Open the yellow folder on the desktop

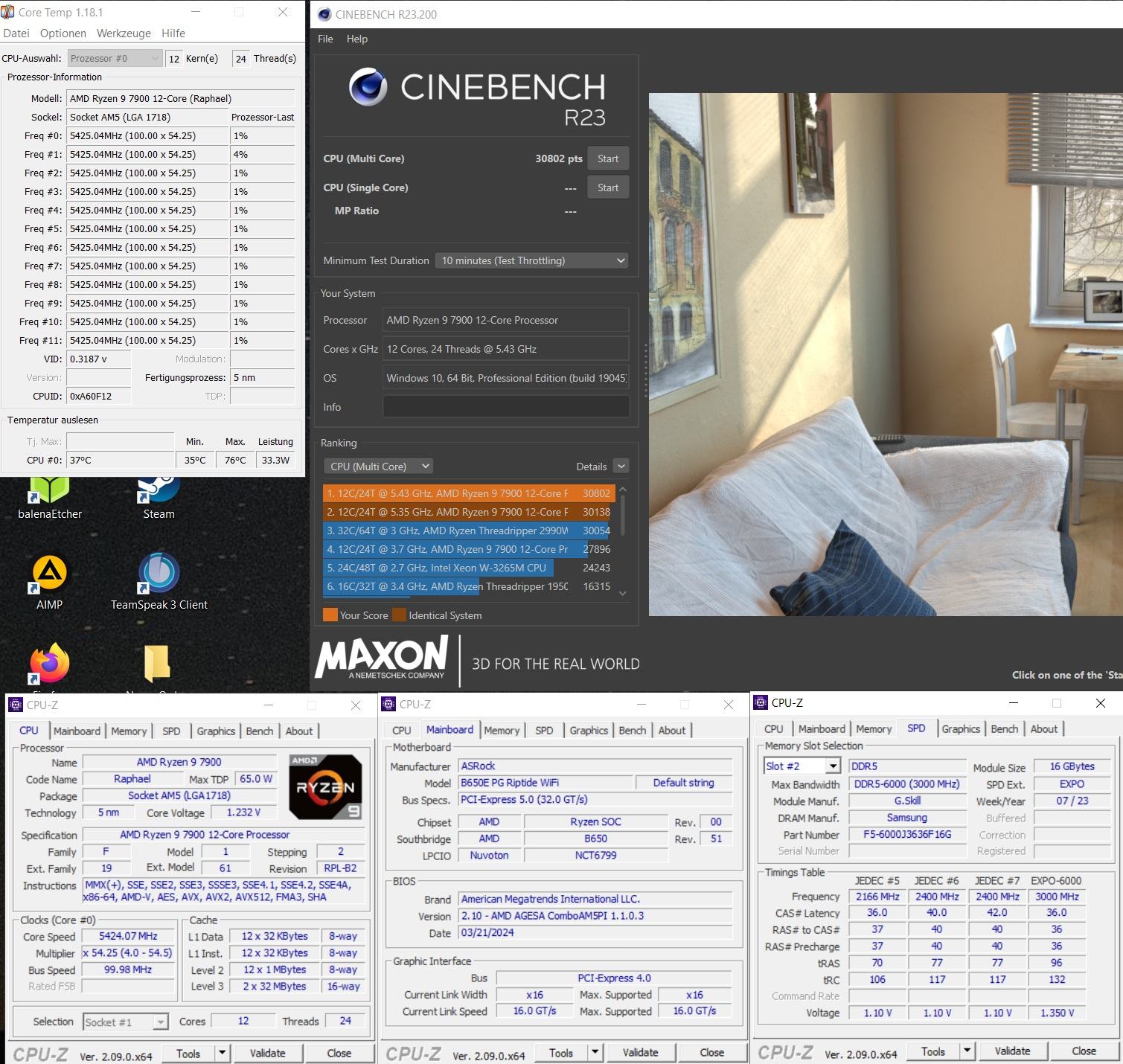[157, 664]
